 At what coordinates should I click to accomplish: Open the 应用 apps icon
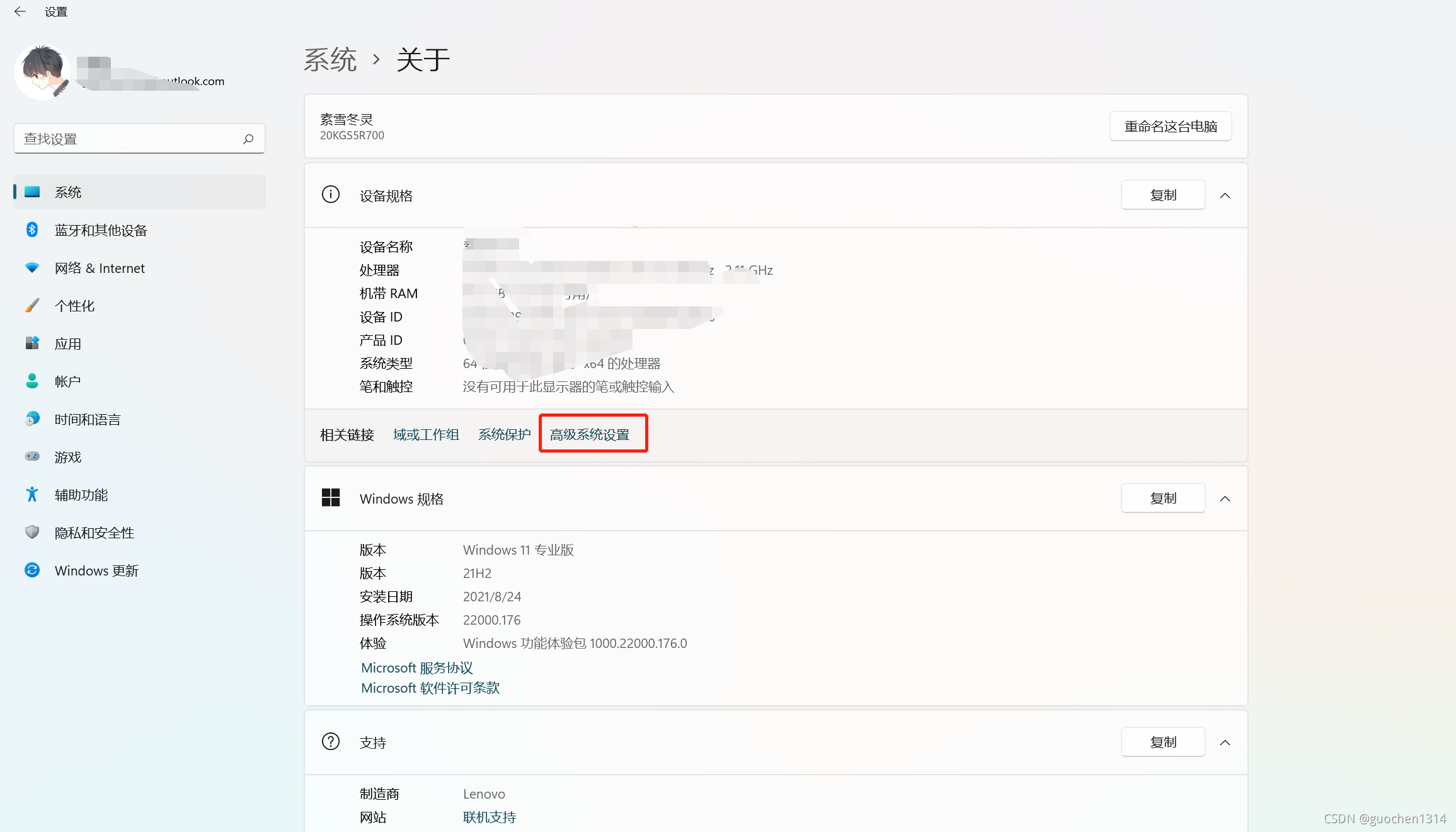(x=32, y=343)
